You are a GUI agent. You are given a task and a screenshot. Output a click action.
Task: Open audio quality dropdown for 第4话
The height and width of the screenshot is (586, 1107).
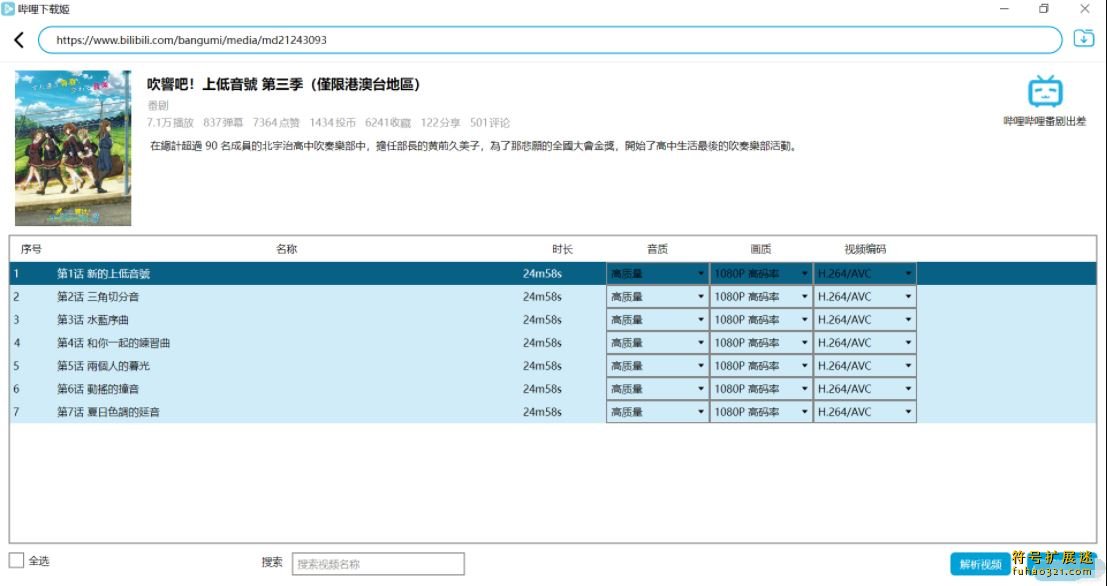tap(657, 342)
